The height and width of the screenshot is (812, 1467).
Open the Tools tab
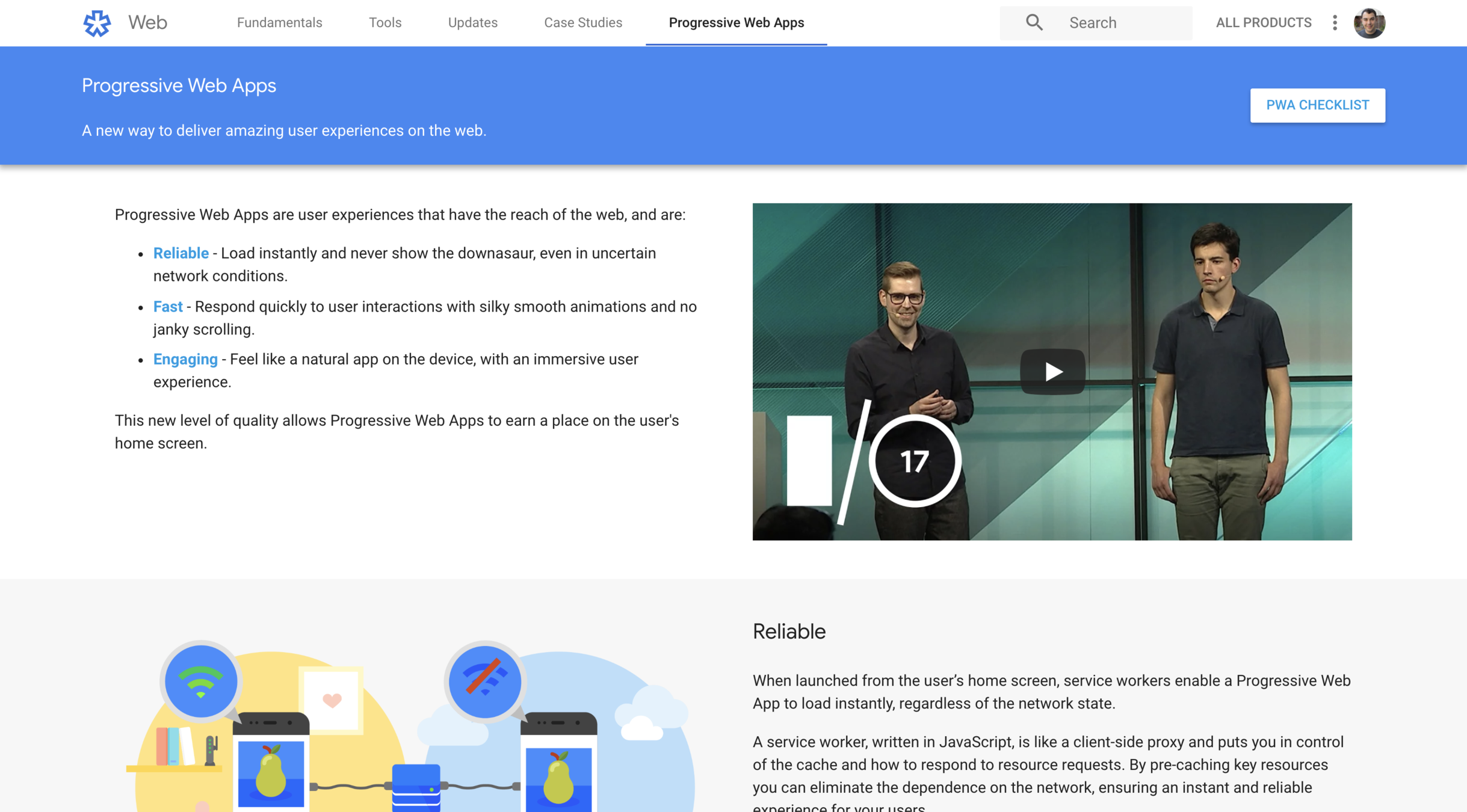[x=385, y=23]
